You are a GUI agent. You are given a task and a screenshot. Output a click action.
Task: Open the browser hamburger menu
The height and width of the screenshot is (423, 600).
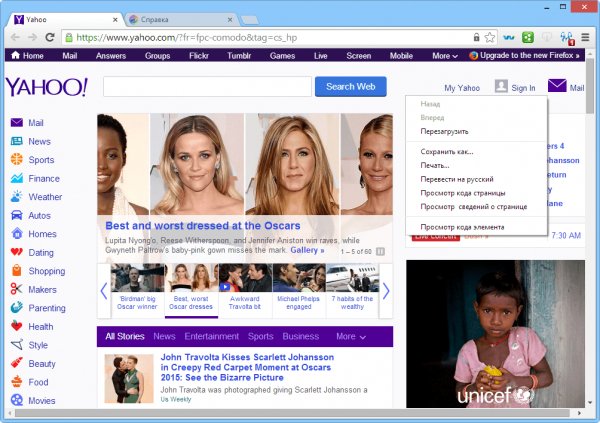coord(585,37)
